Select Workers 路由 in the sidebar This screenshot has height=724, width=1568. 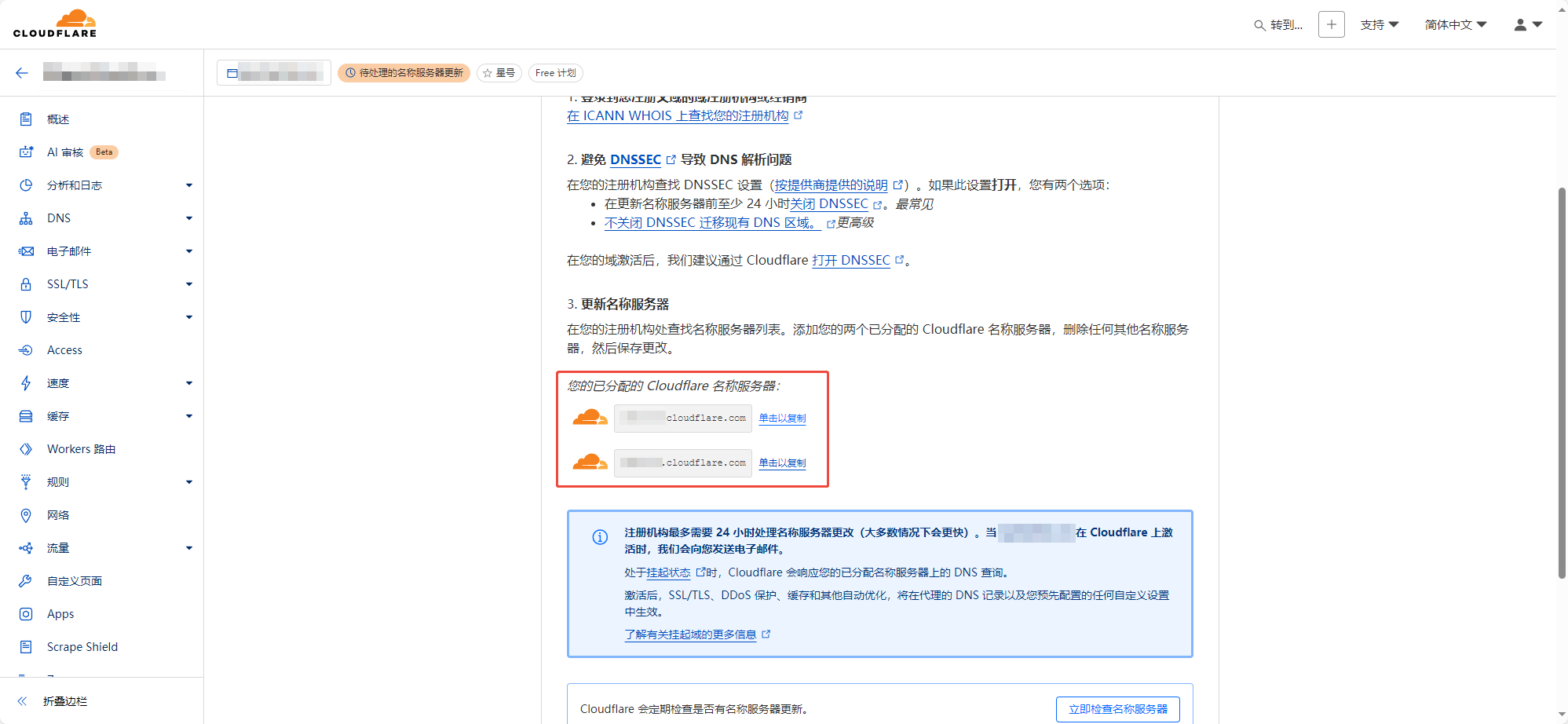coord(82,449)
